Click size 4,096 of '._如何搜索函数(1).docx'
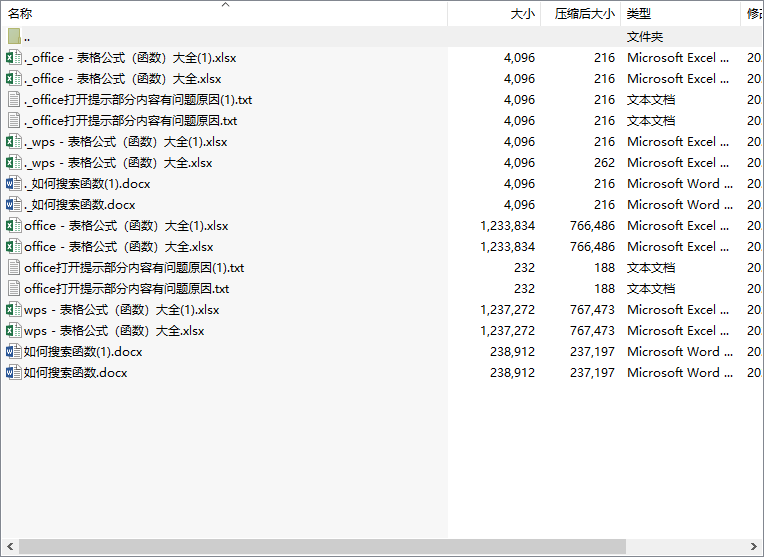 [519, 183]
